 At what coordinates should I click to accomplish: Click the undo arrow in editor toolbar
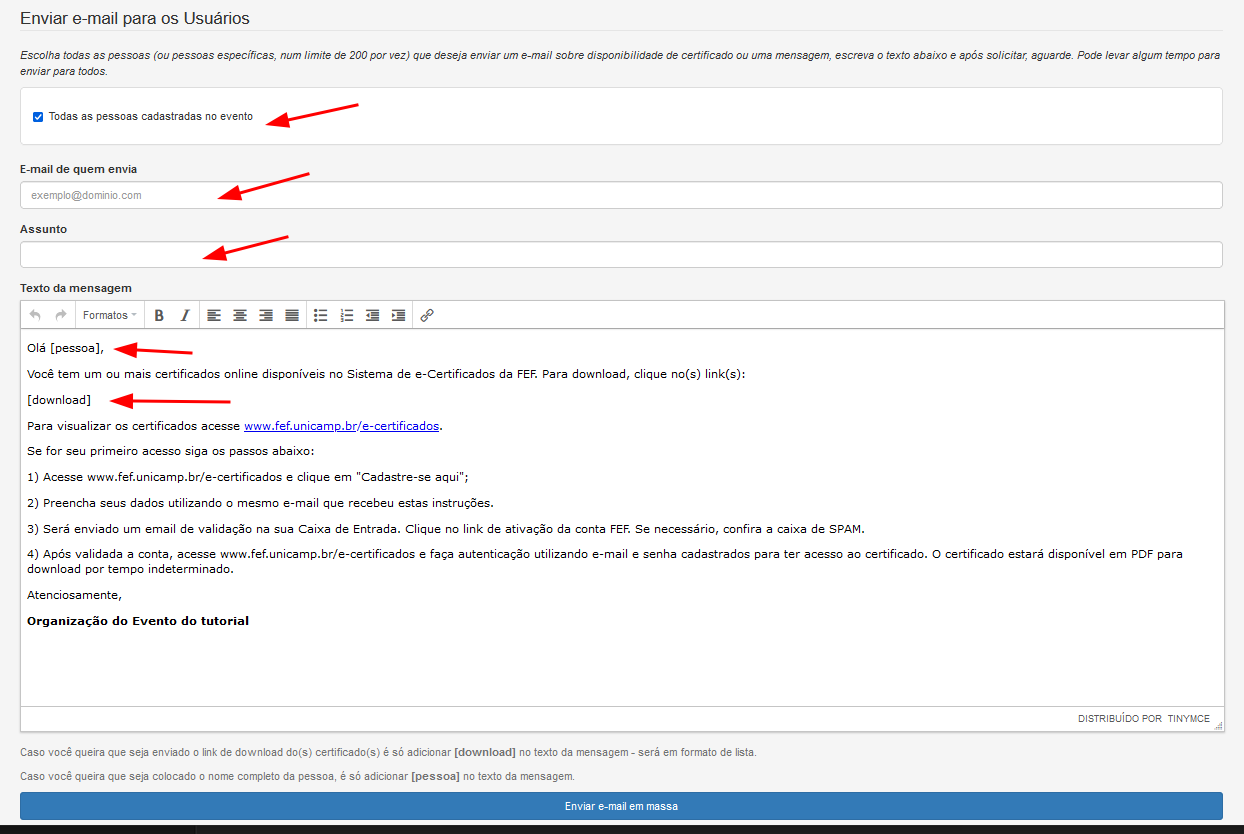pos(35,315)
